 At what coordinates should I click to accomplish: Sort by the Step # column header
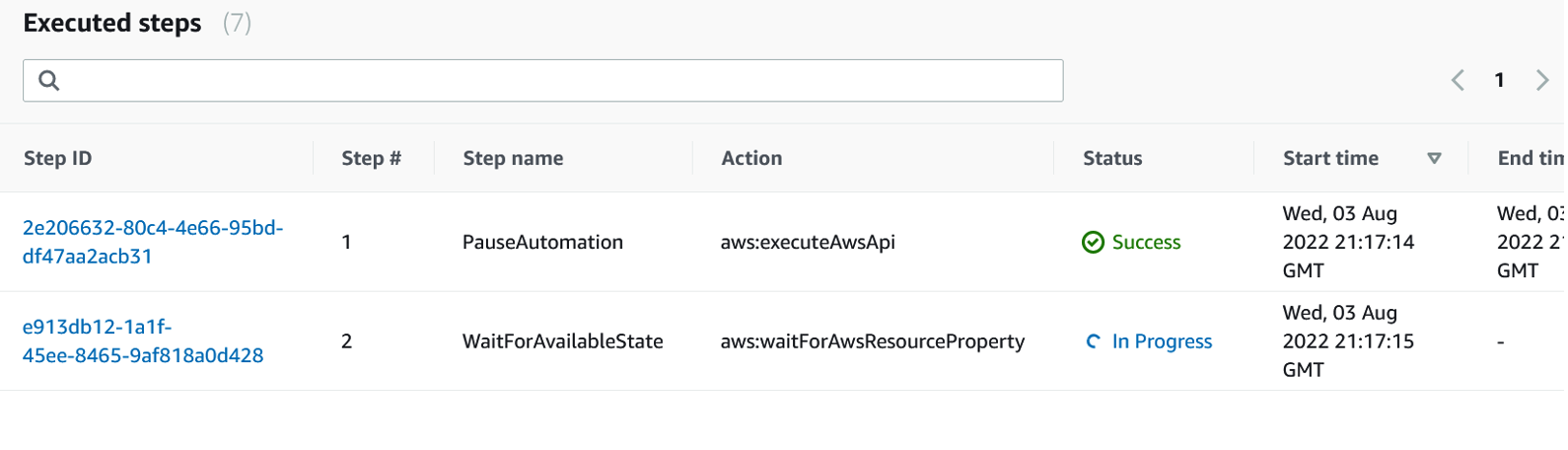(x=371, y=158)
